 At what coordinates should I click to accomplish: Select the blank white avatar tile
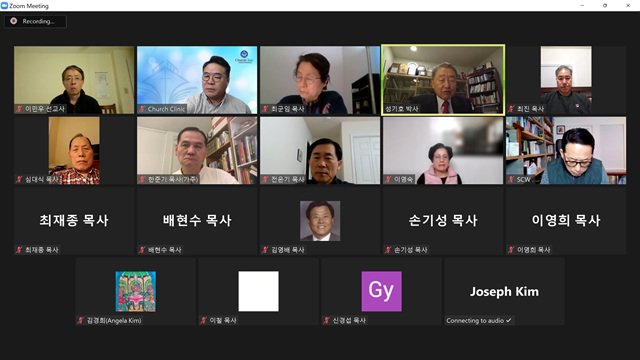258,291
